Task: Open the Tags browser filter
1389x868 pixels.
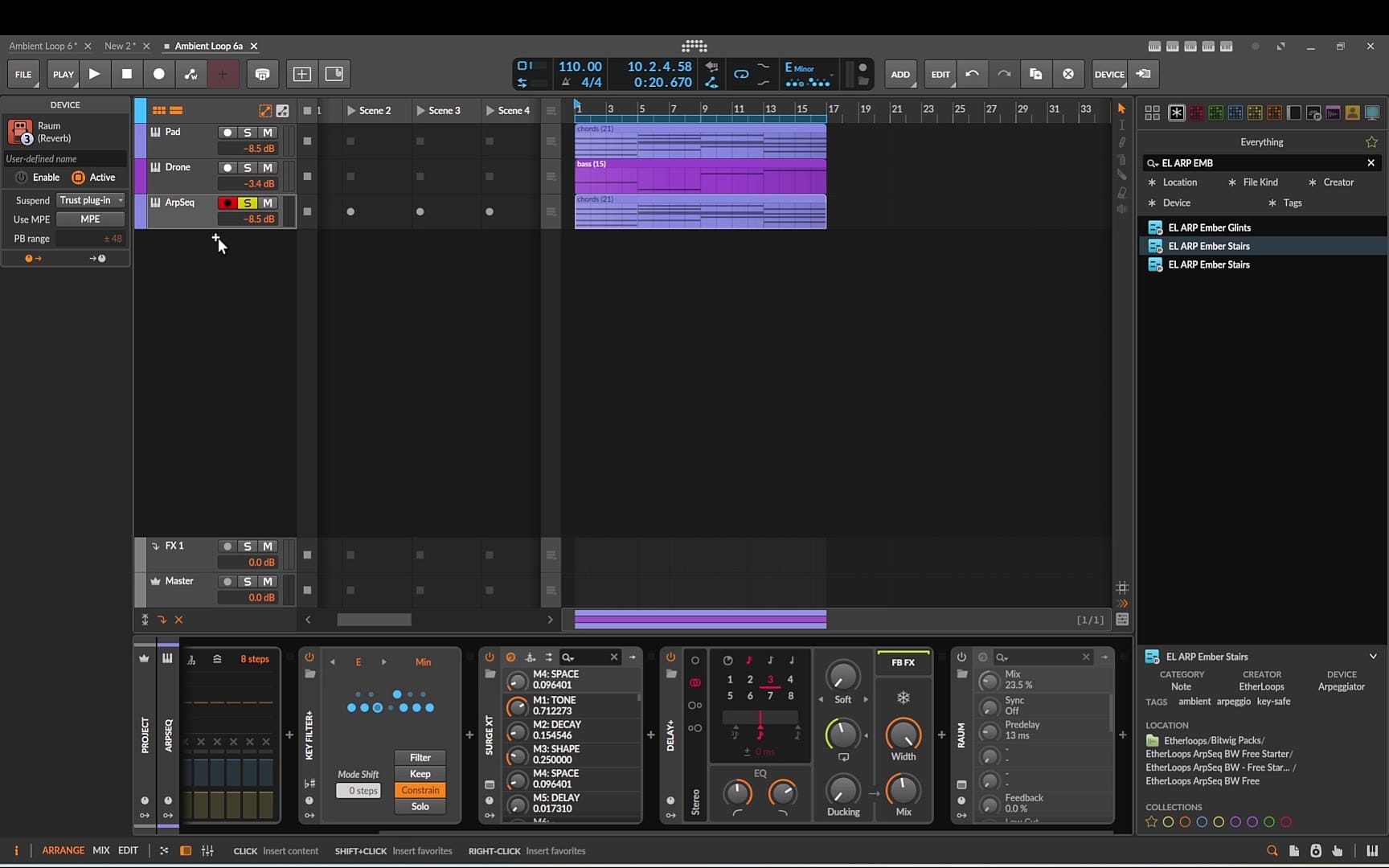Action: point(1285,203)
